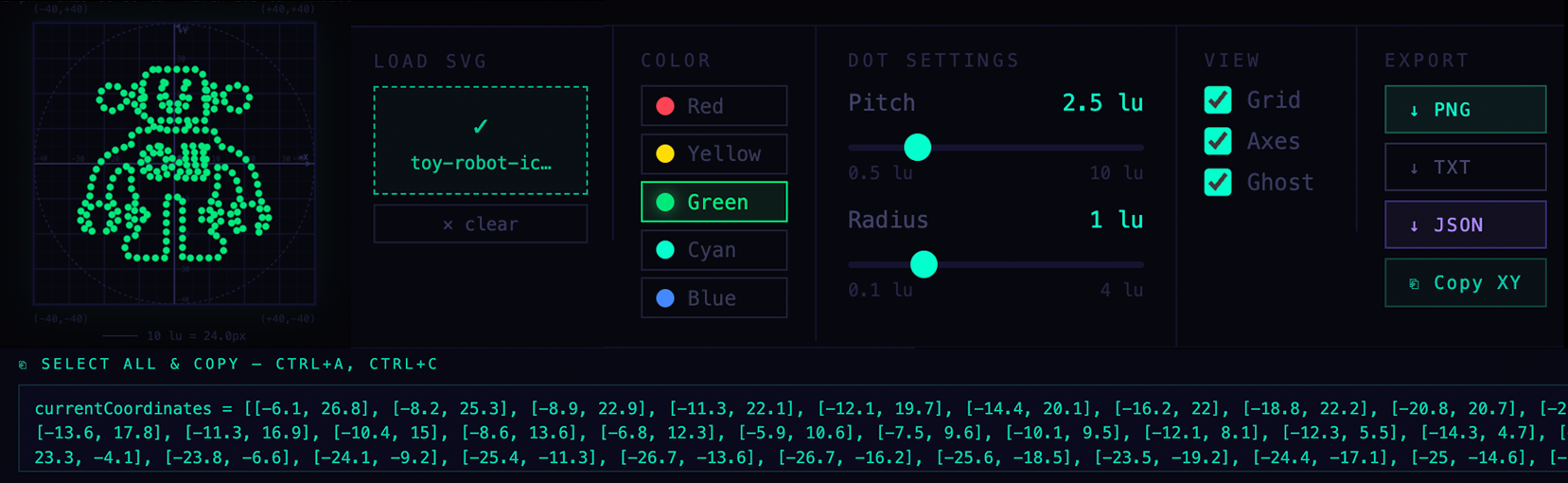Disable the Axes checkbox
1568x483 pixels.
1218,141
